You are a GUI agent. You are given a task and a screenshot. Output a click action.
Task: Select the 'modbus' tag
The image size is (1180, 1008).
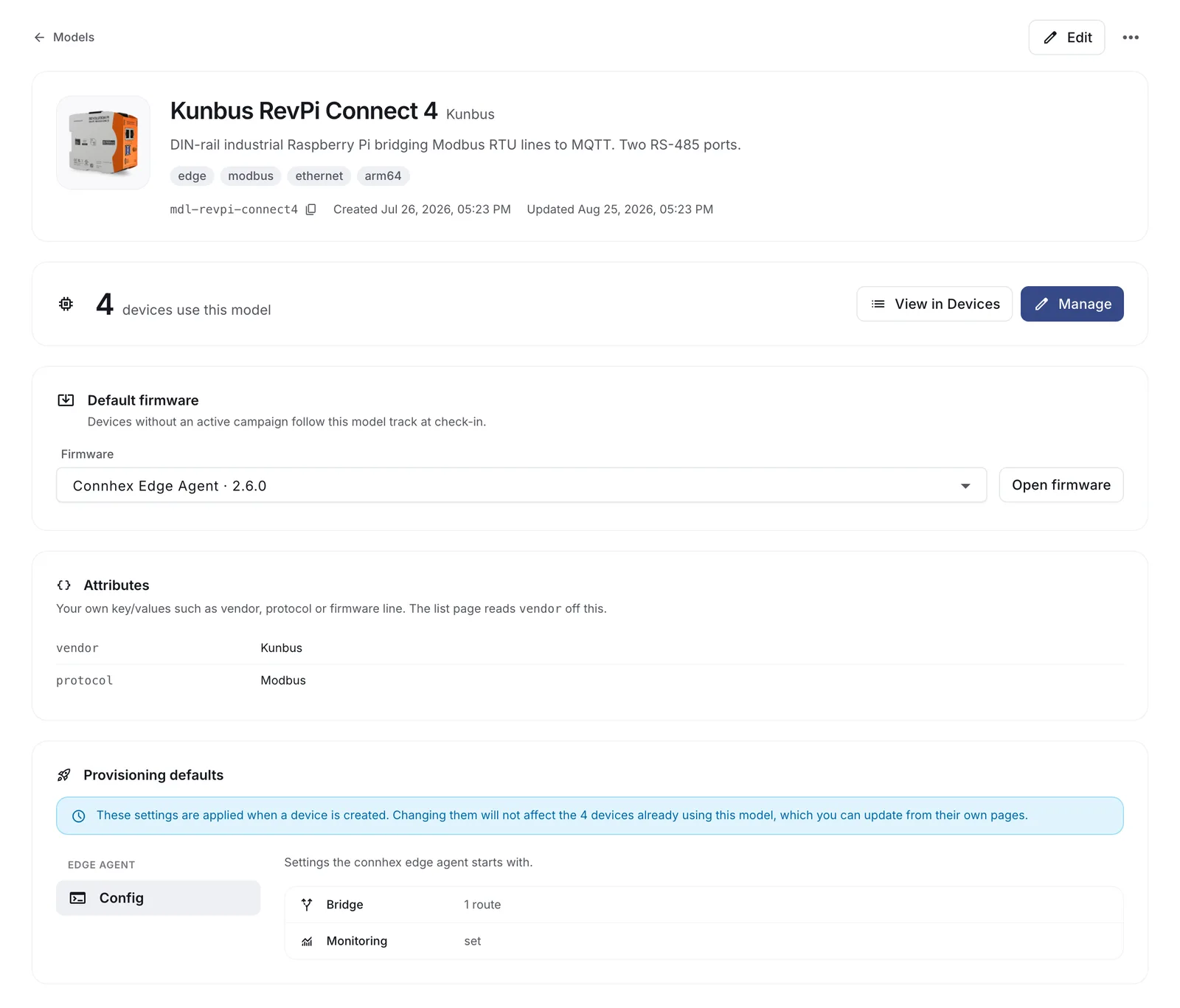(x=251, y=176)
